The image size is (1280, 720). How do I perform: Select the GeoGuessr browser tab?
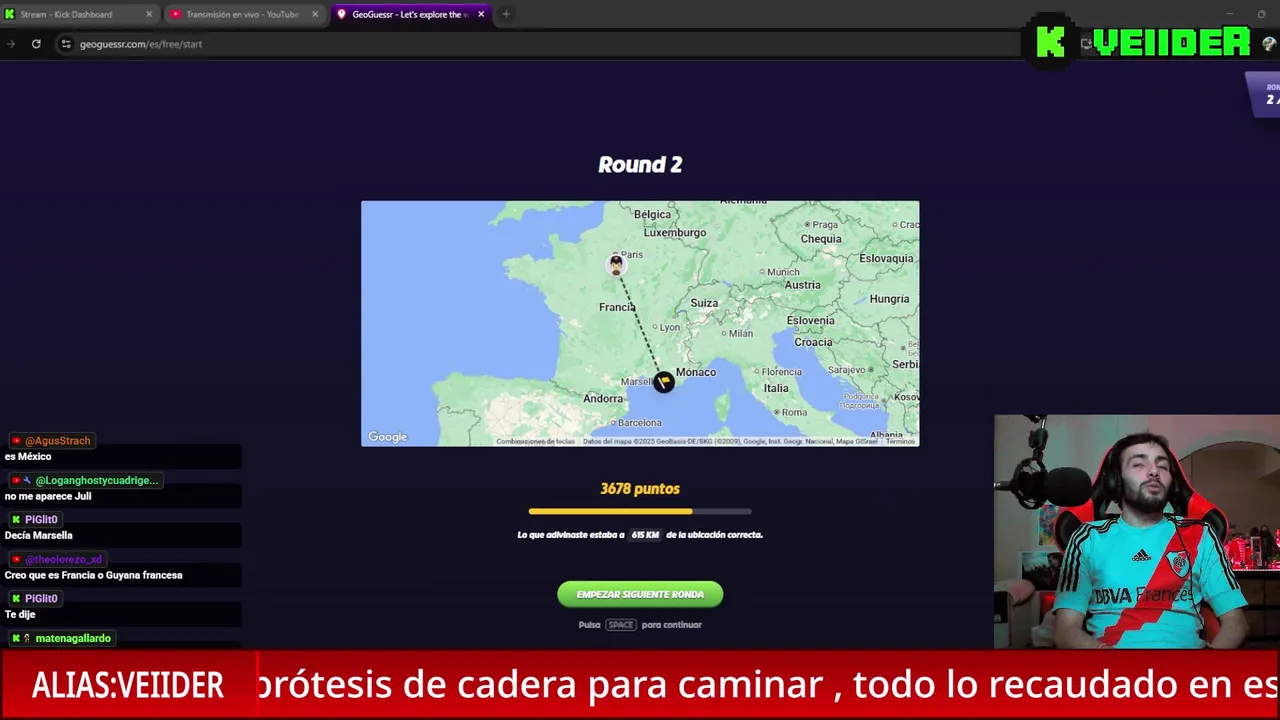[411, 14]
